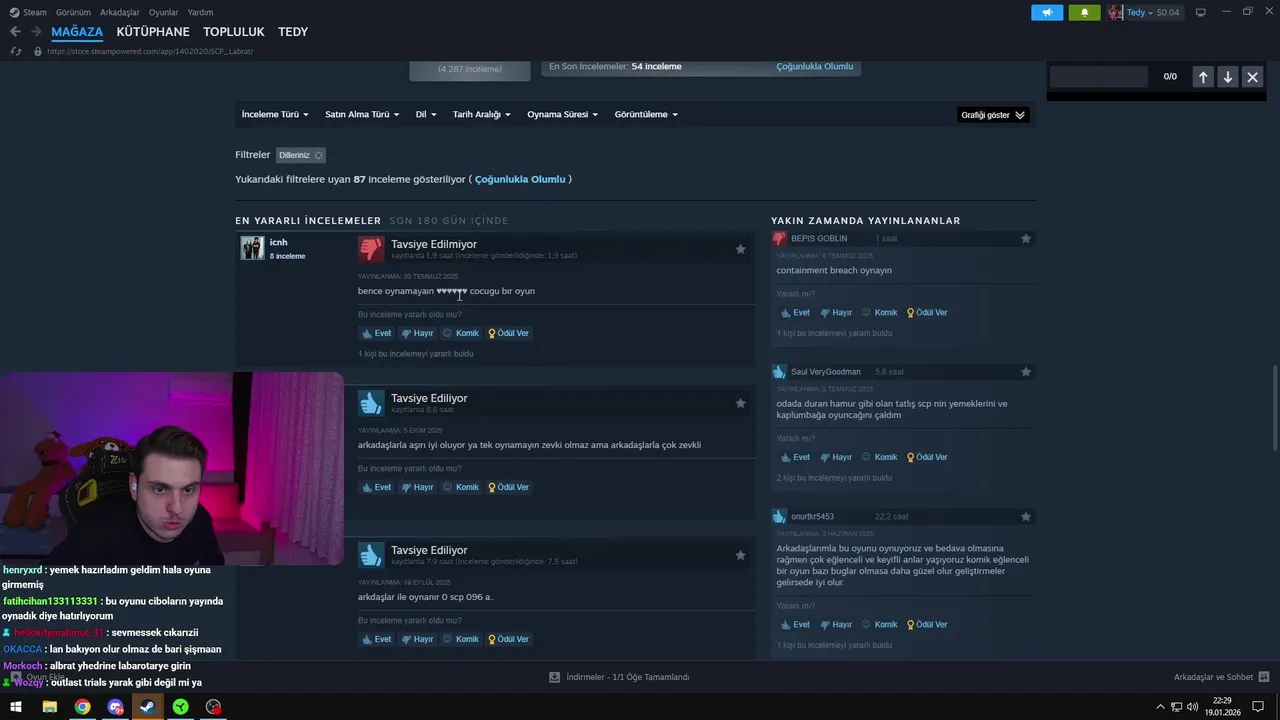Switch to the KÜTÜPHANE tab
Viewport: 1280px width, 720px height.
[x=153, y=32]
